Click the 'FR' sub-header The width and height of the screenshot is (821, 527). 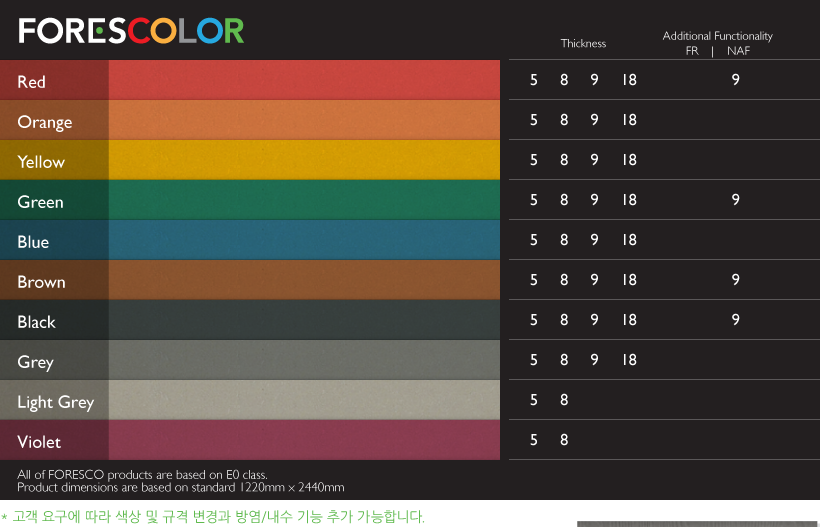pos(692,51)
